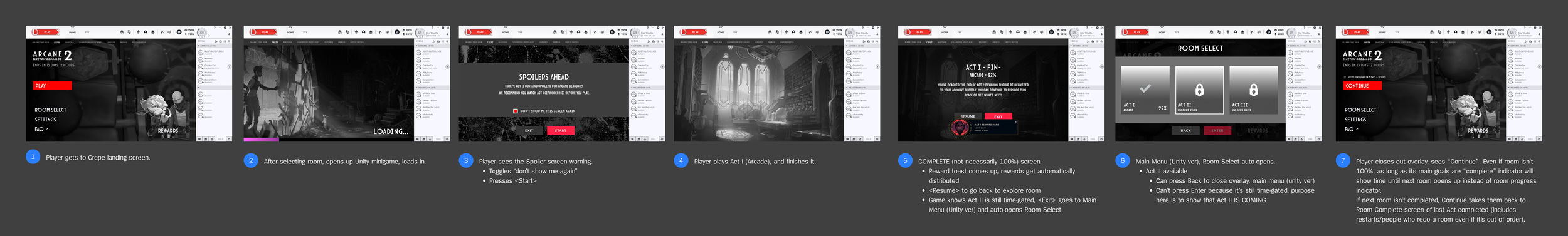This screenshot has height=236, width=1568.
Task: Open SETTINGS on first Arcane landing screen
Action: pyautogui.click(x=45, y=120)
